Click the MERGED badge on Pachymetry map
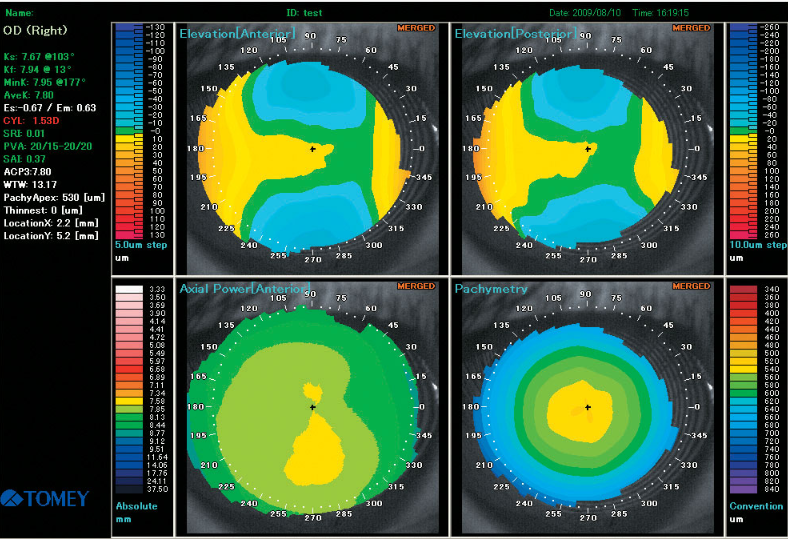Image resolution: width=788 pixels, height=539 pixels. pos(692,285)
